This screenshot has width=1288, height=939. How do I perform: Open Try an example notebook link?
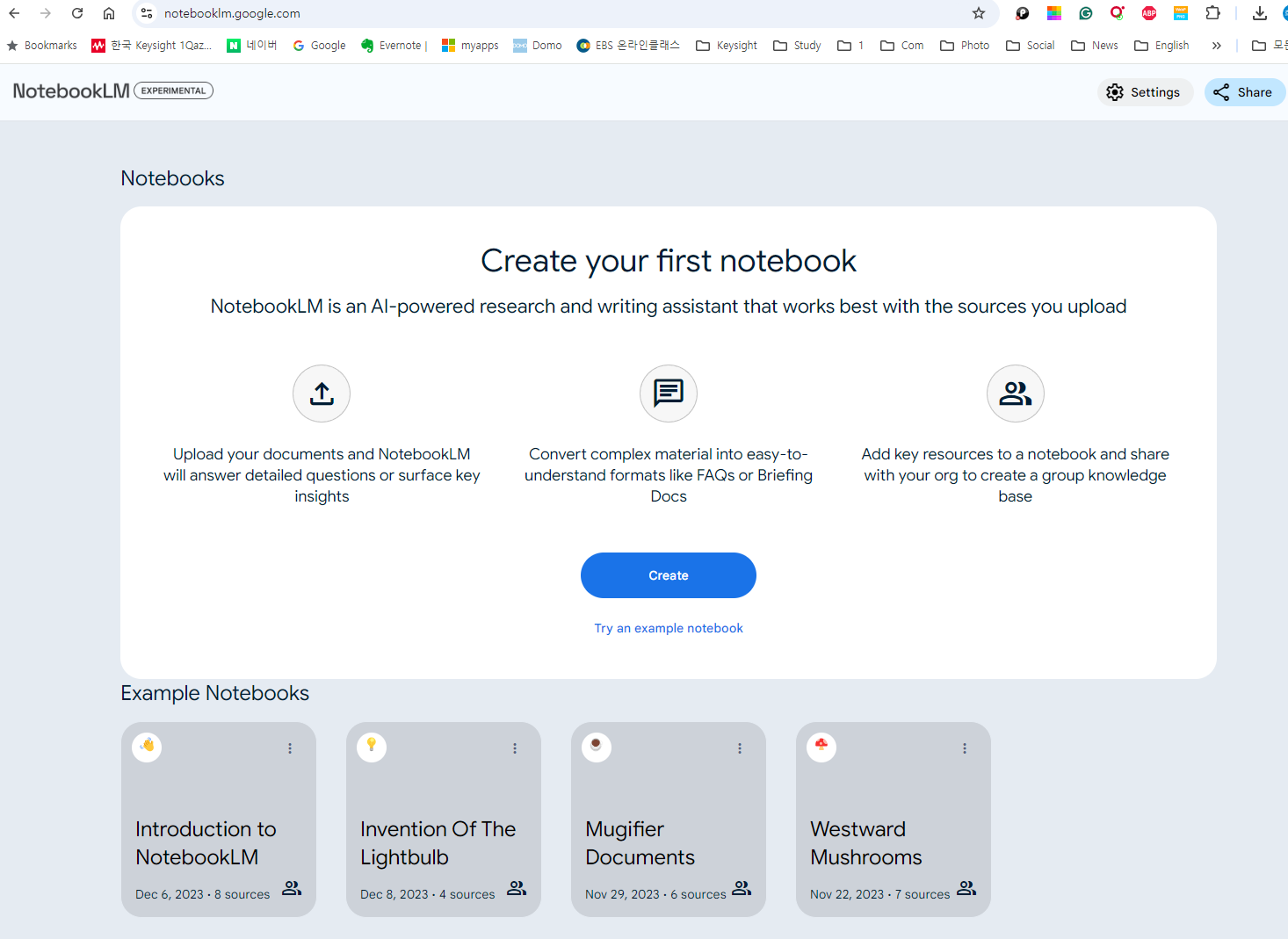pyautogui.click(x=669, y=628)
